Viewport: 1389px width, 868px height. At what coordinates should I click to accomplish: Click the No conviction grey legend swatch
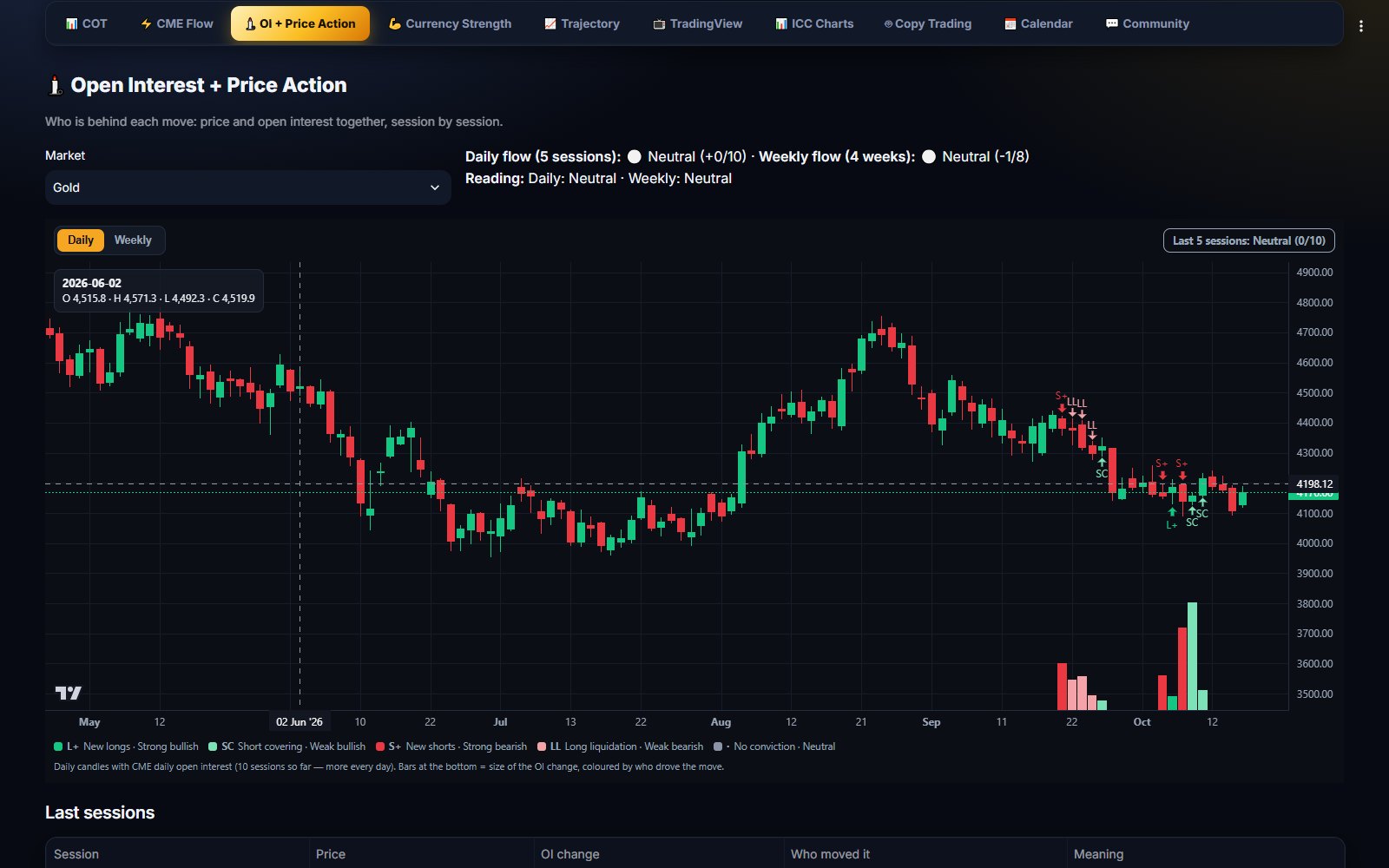coord(718,746)
